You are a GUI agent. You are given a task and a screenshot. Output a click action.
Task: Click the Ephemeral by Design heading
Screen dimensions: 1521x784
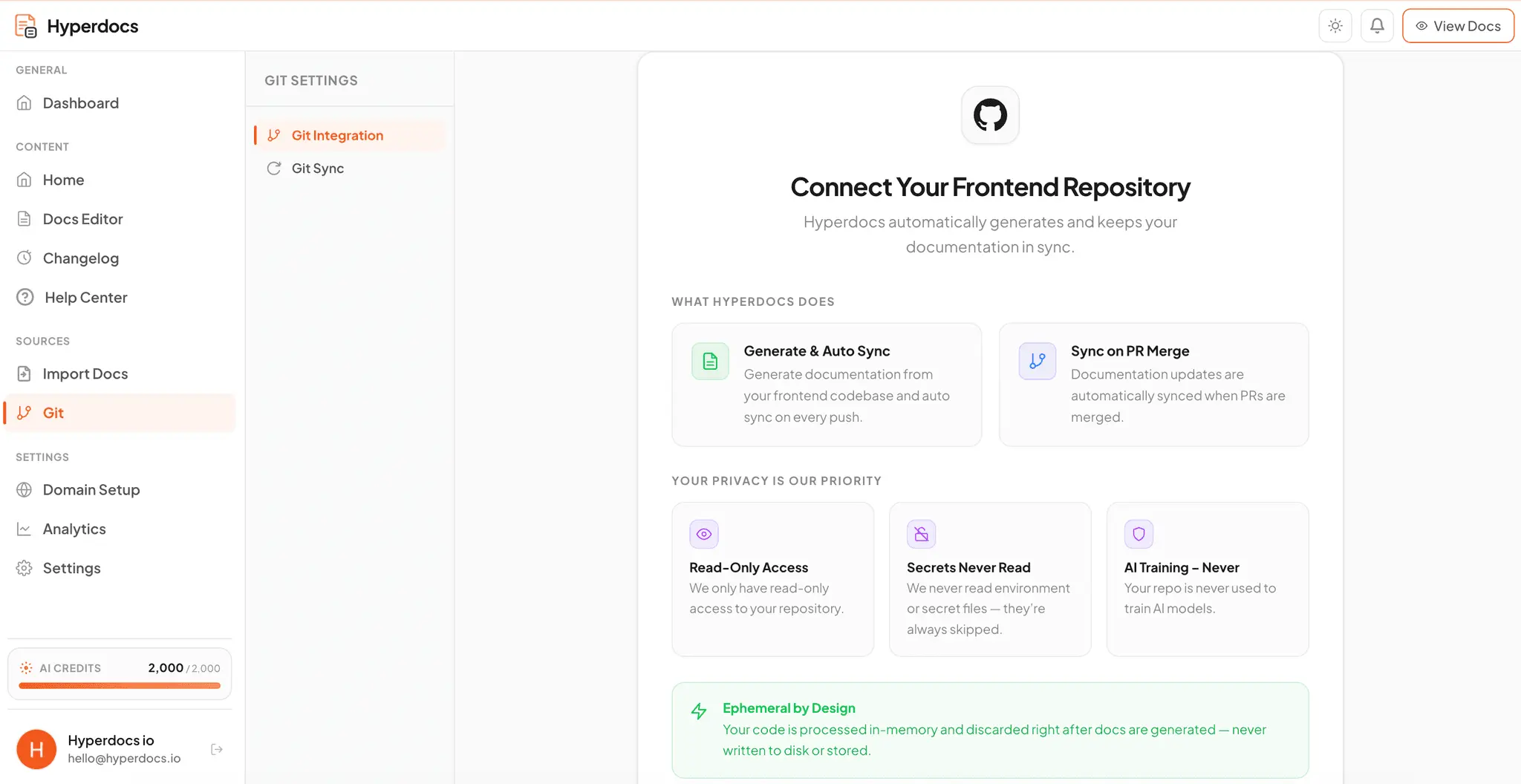click(789, 708)
